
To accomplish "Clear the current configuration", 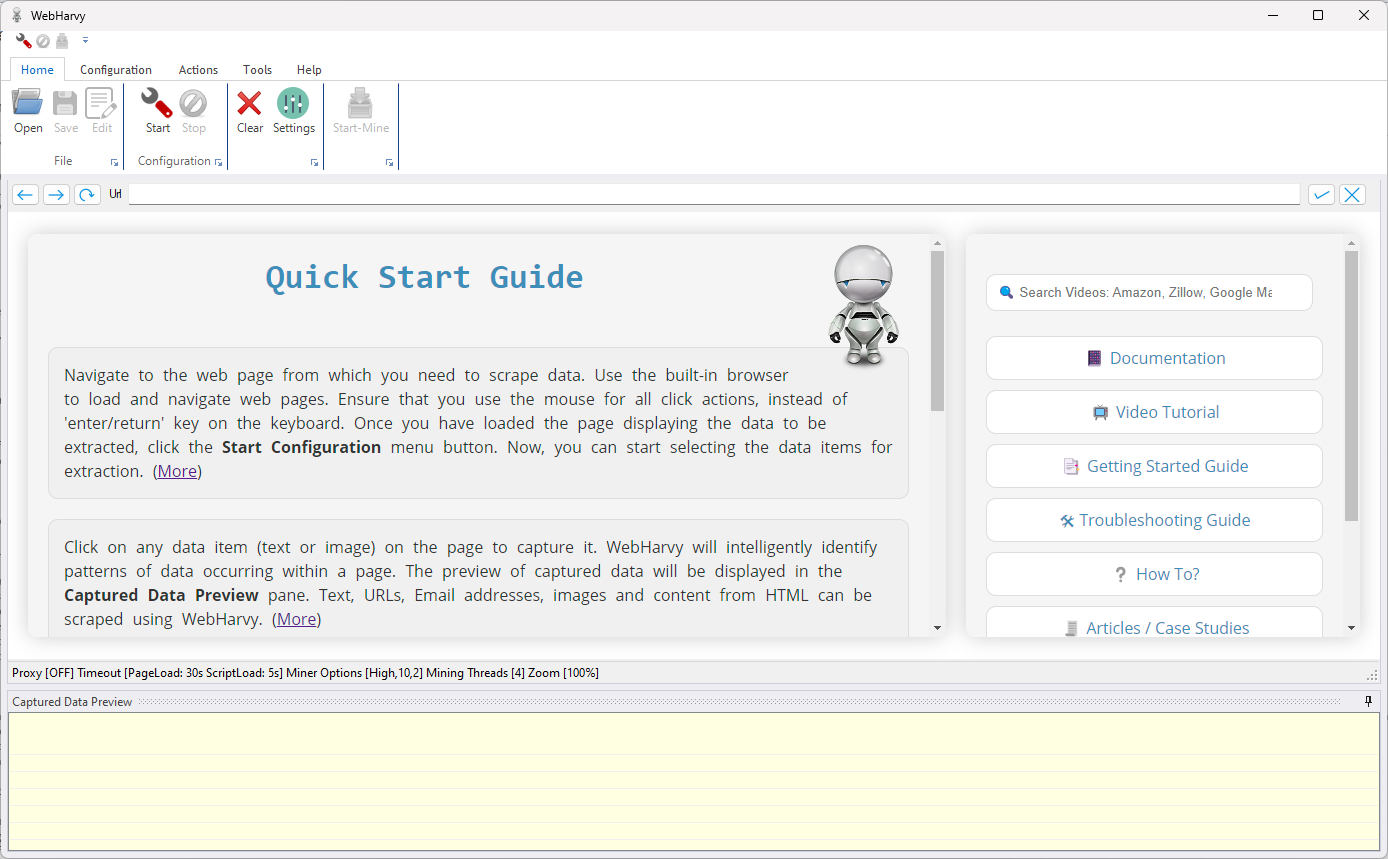I will [249, 110].
